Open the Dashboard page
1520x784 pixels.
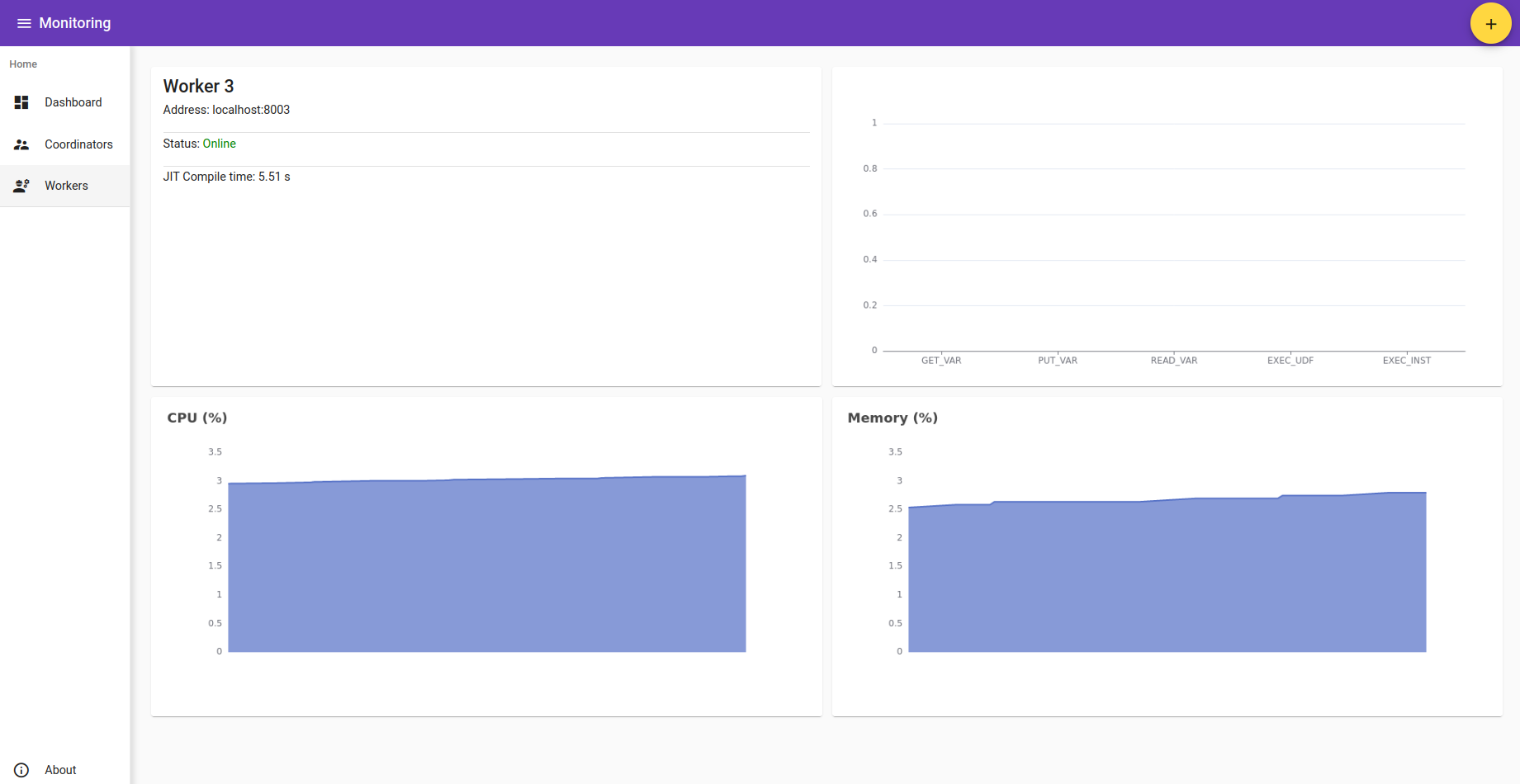point(64,102)
